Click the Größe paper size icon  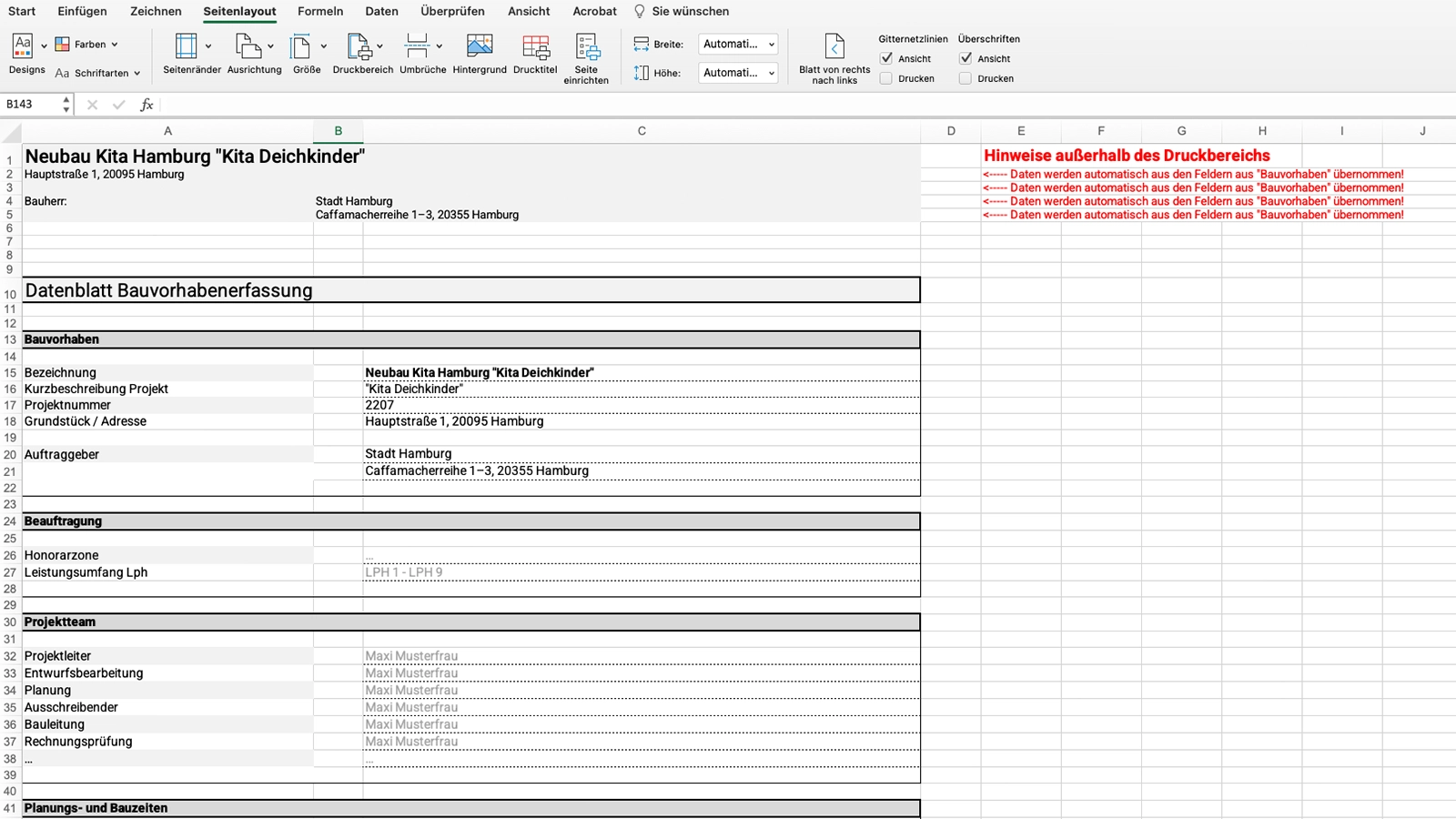coord(300,45)
